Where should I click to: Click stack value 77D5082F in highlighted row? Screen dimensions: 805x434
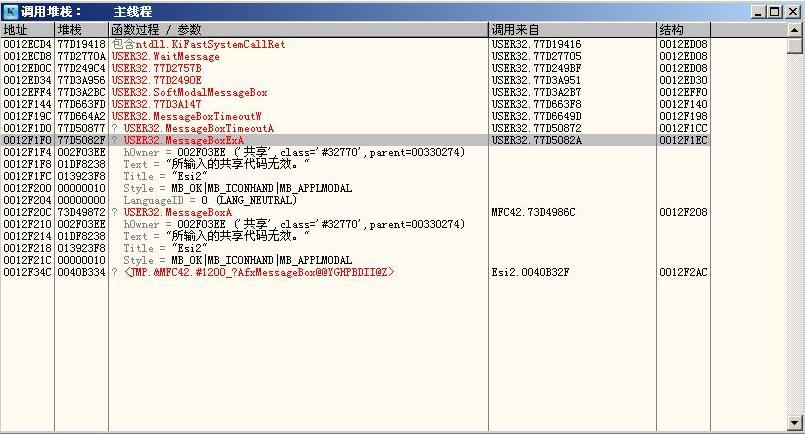(x=81, y=140)
